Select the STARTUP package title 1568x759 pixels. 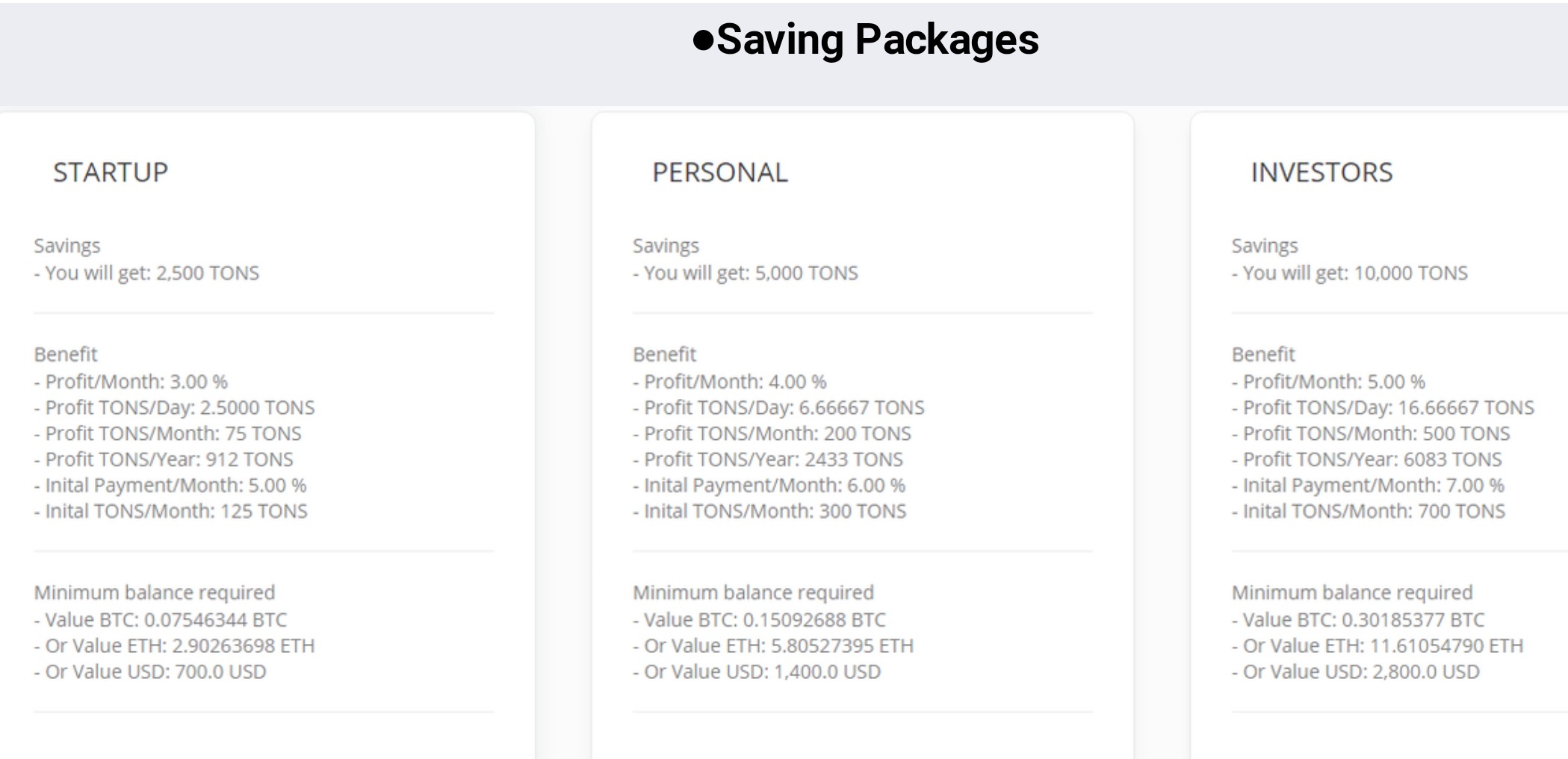(111, 173)
